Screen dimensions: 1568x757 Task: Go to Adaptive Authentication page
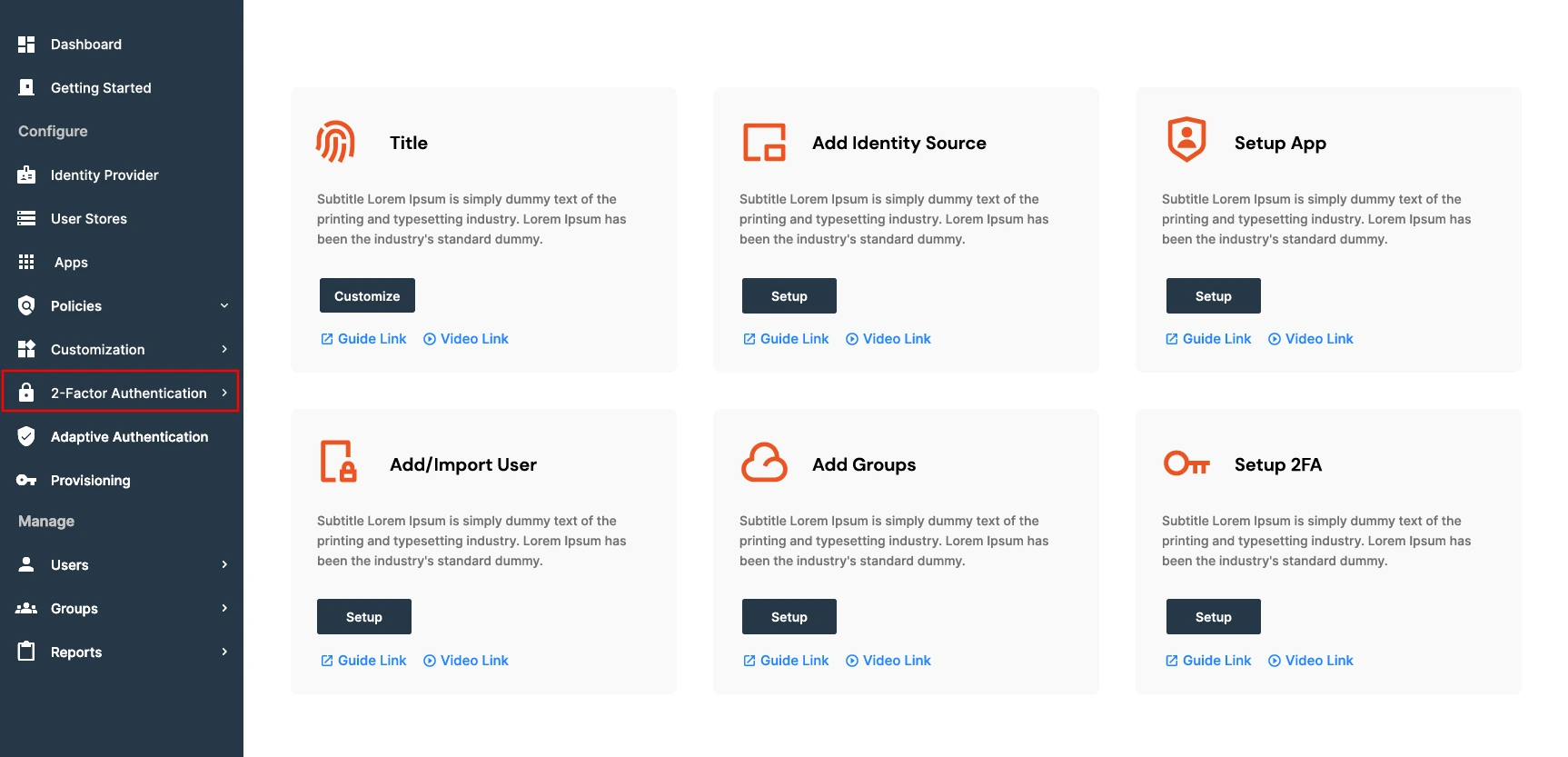point(129,437)
